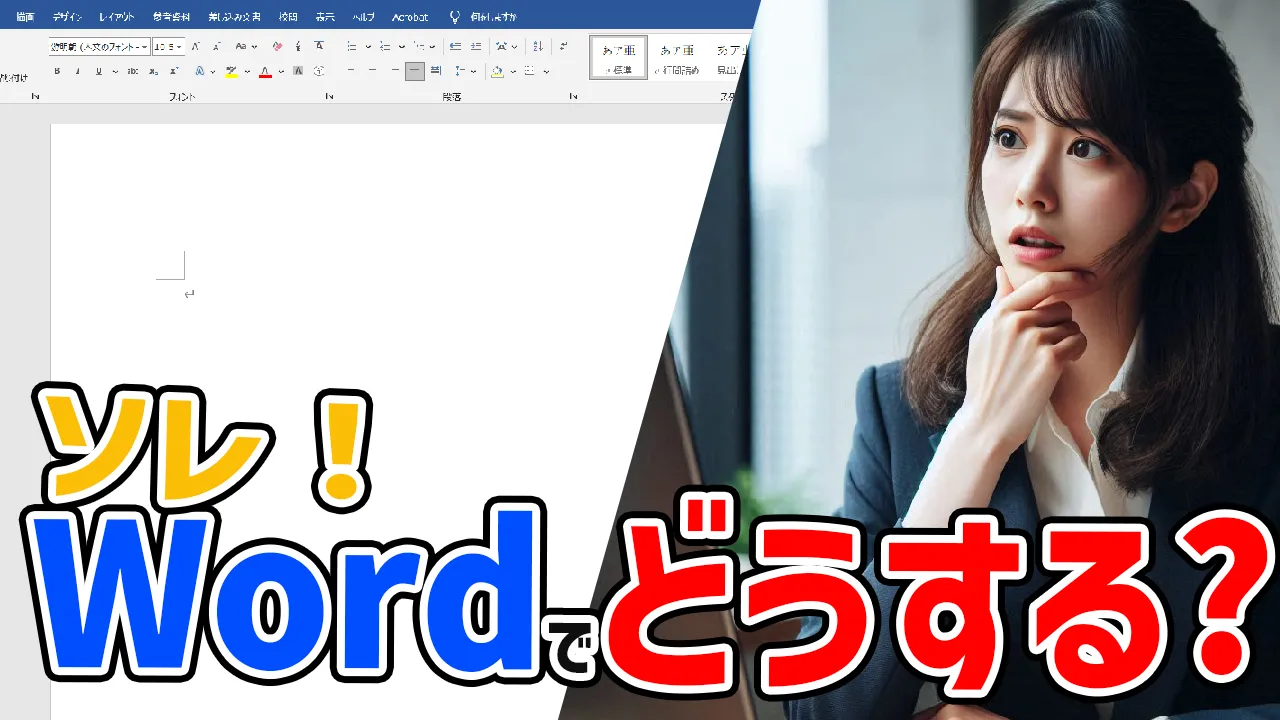Apply strikethrough formatting

(133, 70)
